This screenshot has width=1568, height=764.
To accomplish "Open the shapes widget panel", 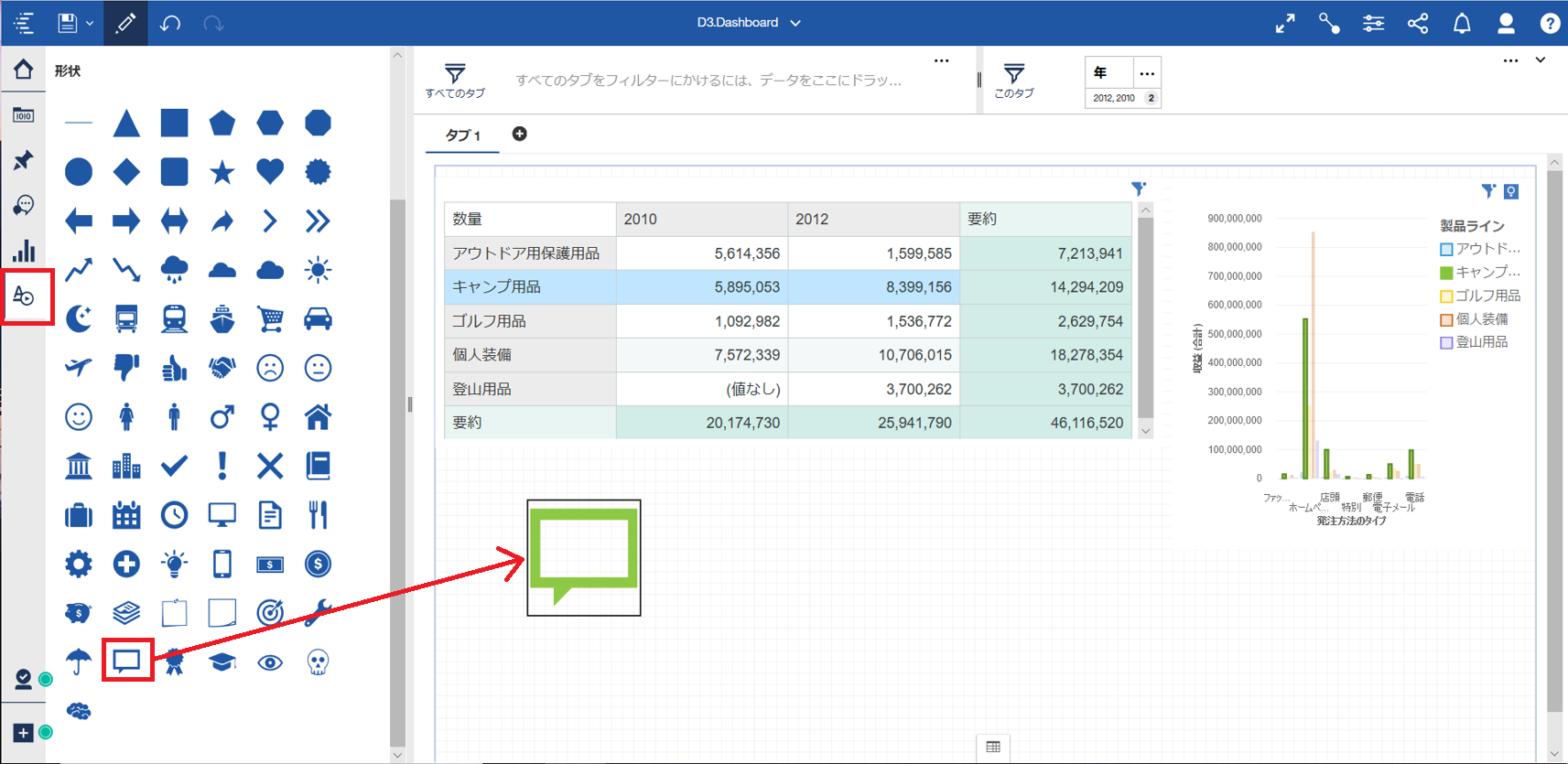I will point(24,296).
